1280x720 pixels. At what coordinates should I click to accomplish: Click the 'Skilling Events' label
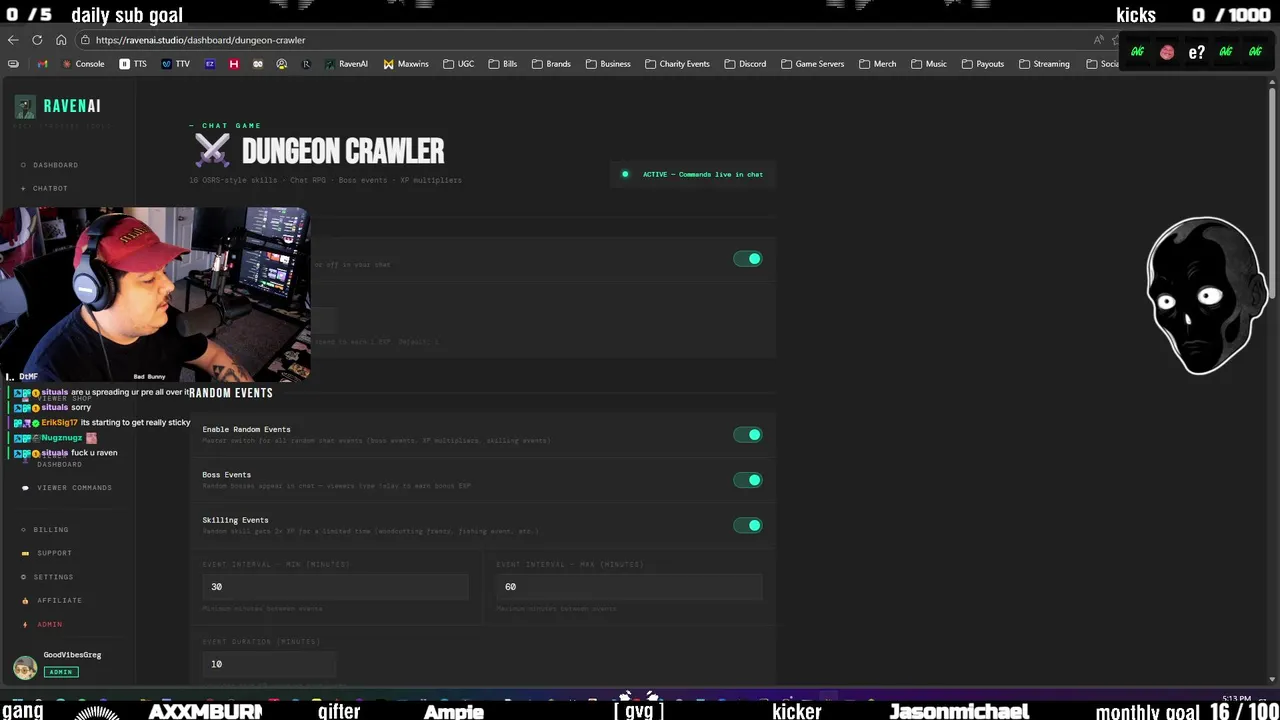point(235,520)
